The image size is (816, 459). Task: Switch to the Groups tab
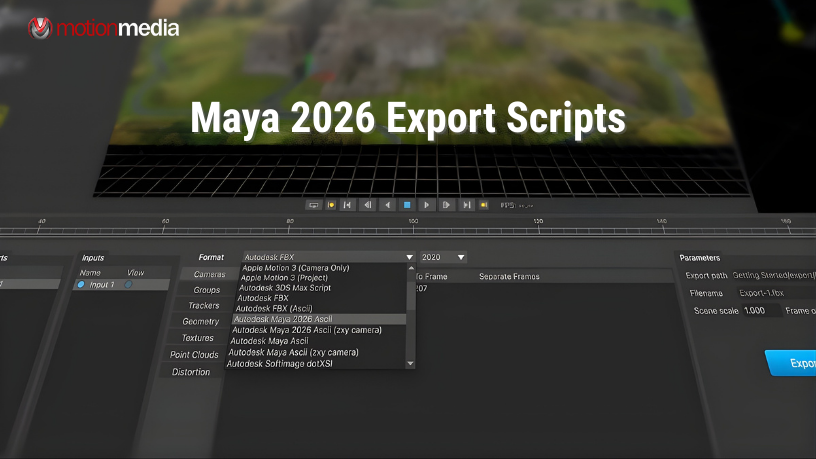207,290
